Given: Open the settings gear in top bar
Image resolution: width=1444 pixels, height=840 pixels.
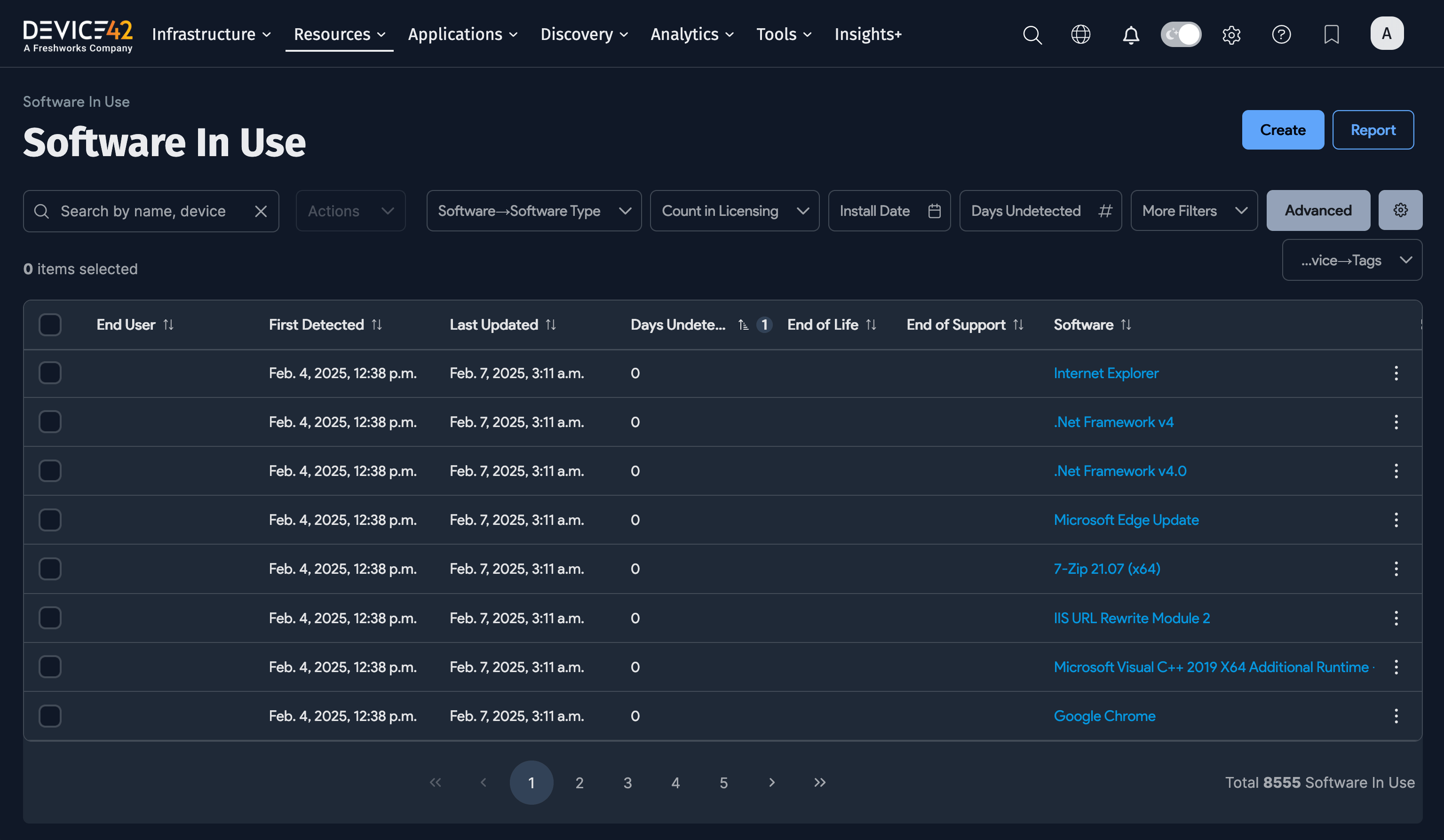Looking at the screenshot, I should [1231, 34].
